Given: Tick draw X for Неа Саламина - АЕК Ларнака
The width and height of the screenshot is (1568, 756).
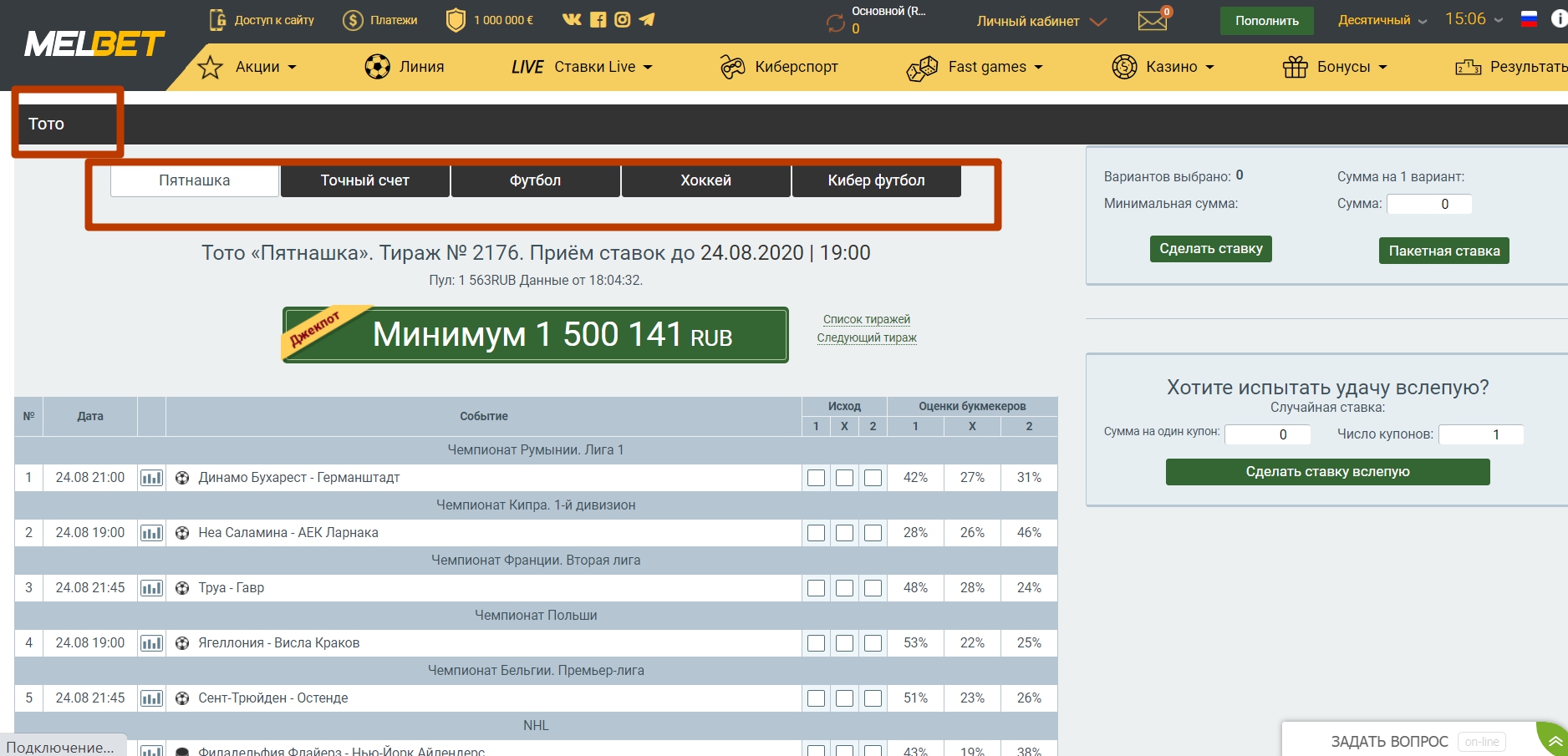Looking at the screenshot, I should coord(845,533).
